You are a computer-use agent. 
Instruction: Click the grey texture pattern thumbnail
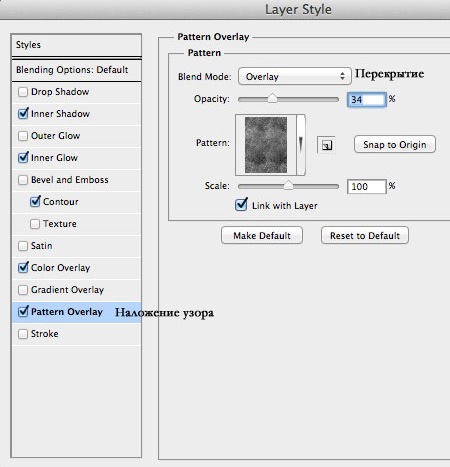click(266, 145)
